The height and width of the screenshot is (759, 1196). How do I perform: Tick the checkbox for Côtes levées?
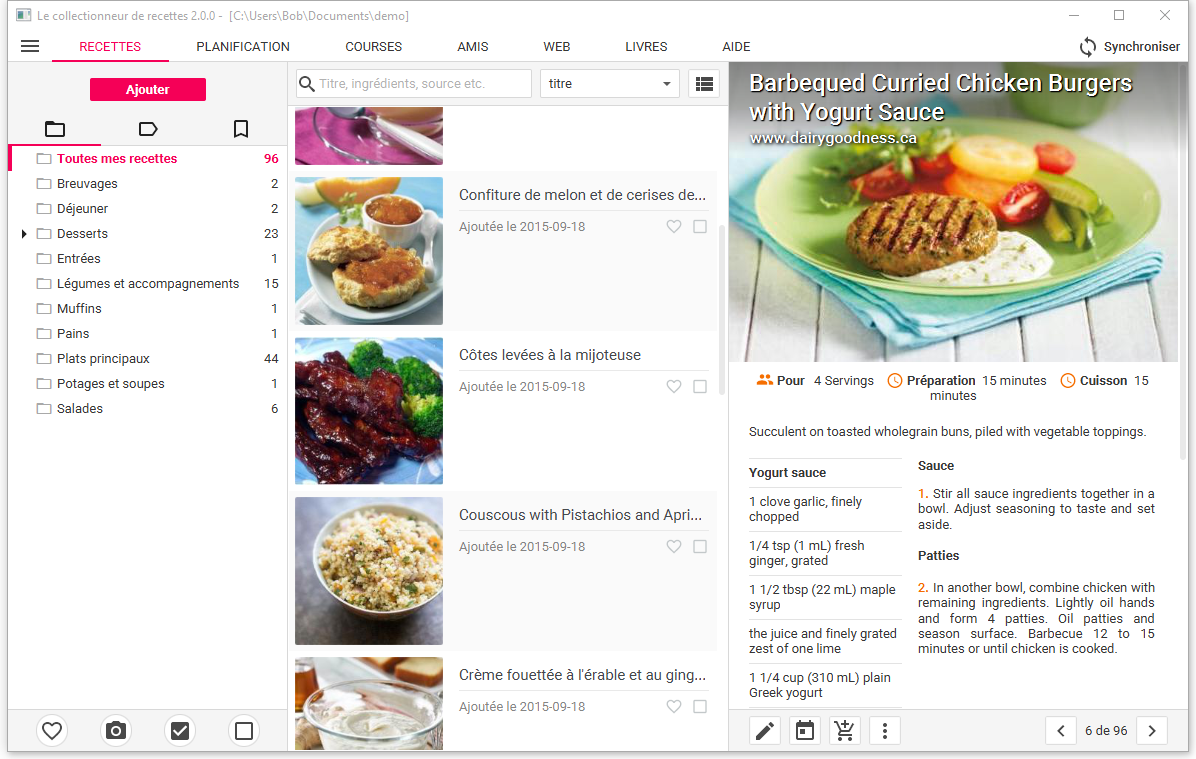pyautogui.click(x=700, y=387)
